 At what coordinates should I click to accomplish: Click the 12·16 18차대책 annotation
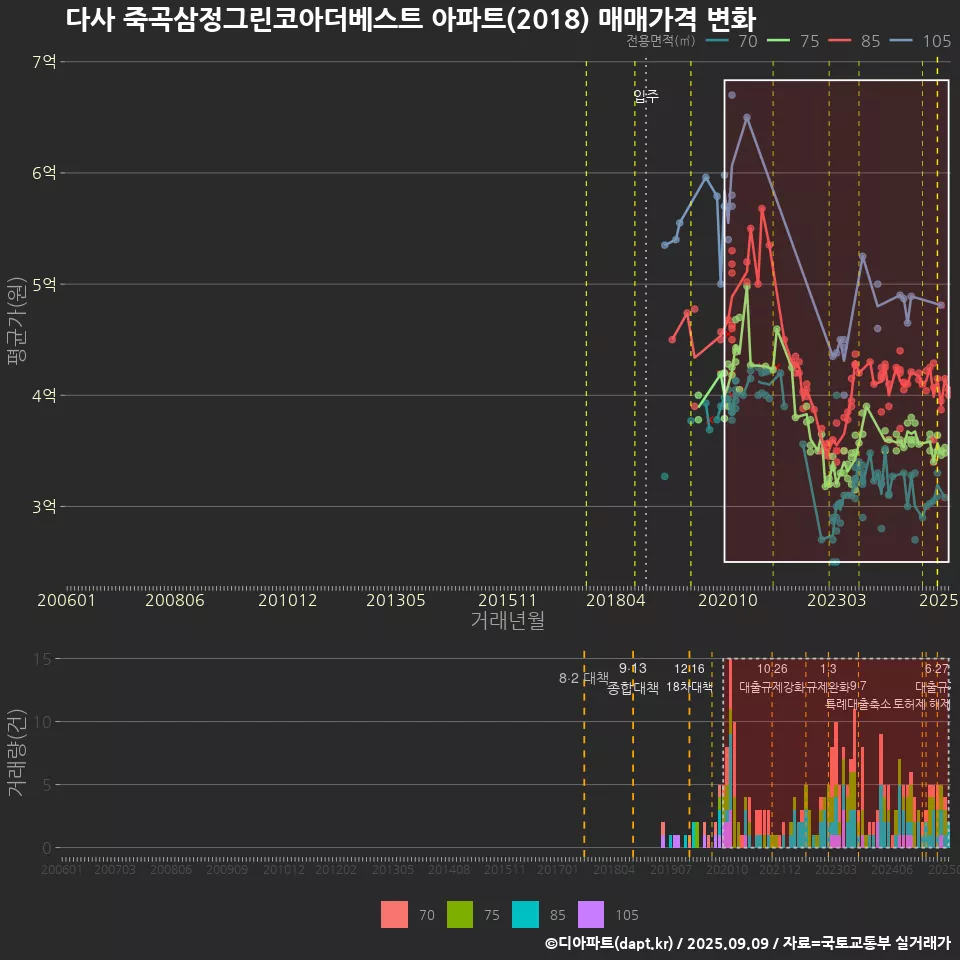(x=689, y=678)
